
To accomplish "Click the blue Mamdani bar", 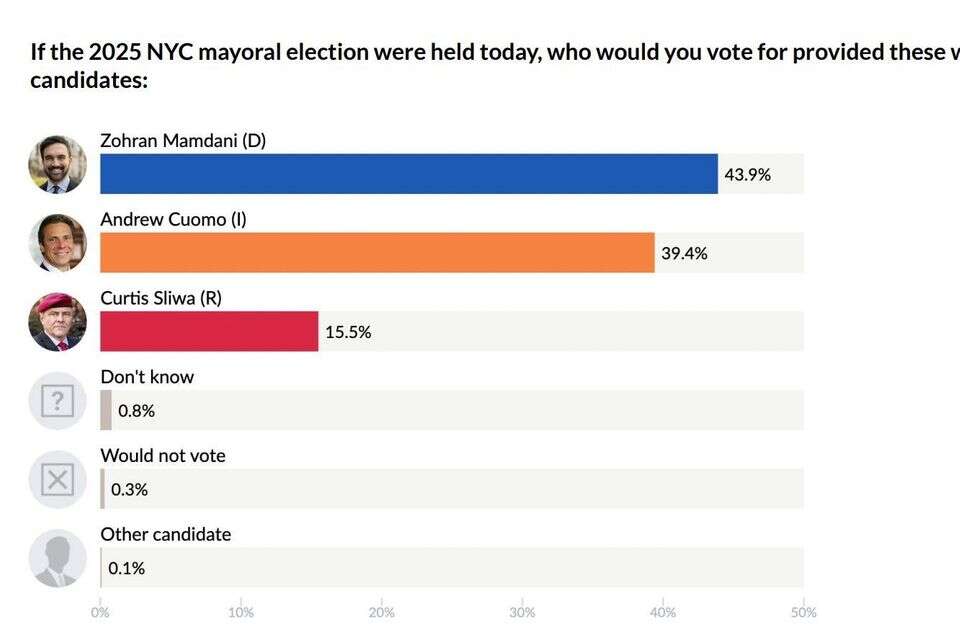I will [408, 174].
